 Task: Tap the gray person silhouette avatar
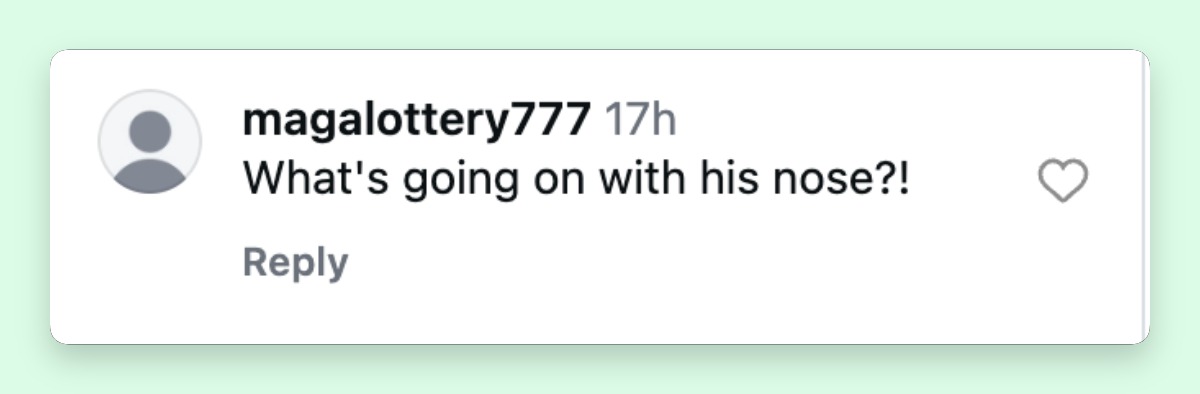point(150,142)
